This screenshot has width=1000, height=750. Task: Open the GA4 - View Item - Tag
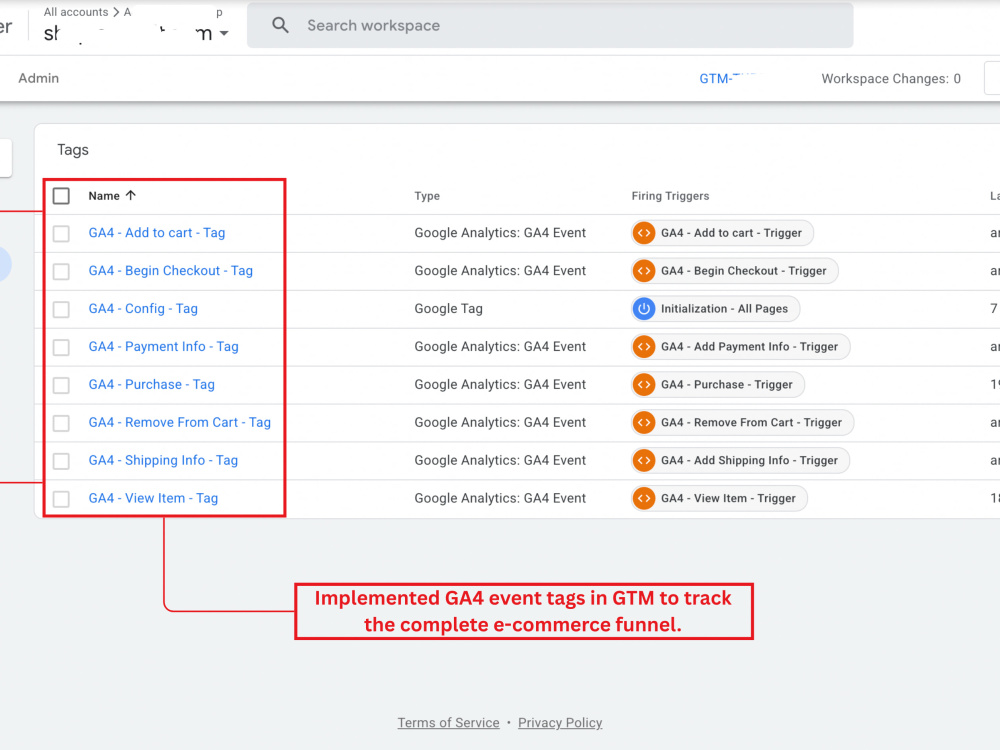tap(153, 498)
